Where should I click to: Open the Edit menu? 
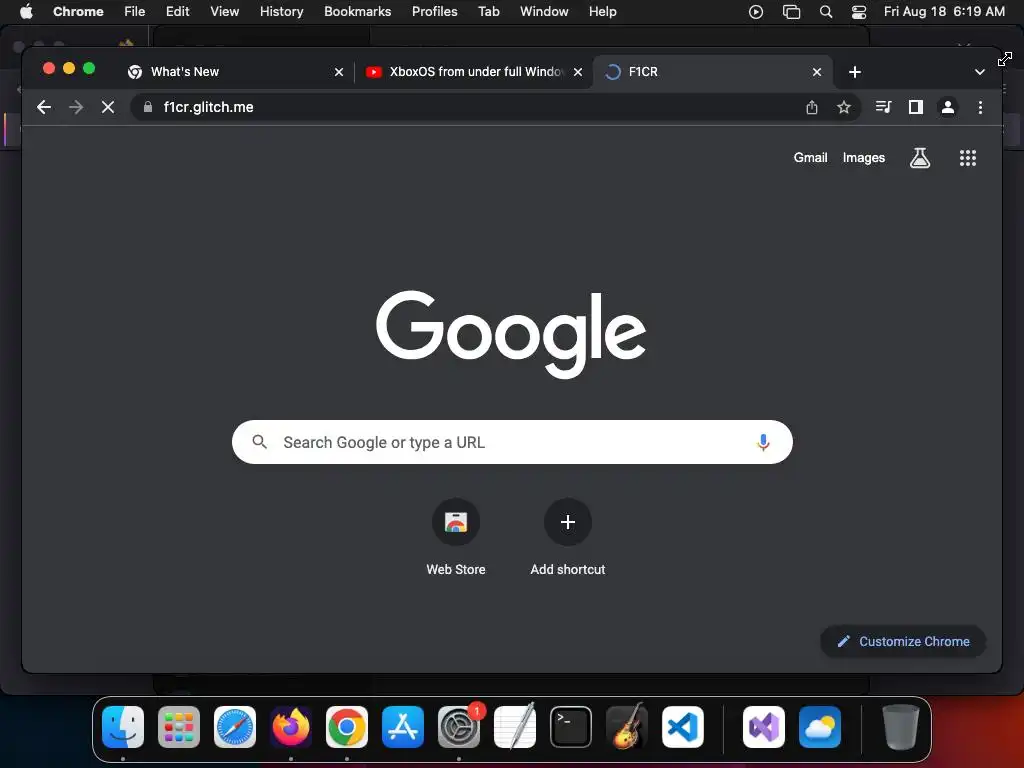[177, 12]
